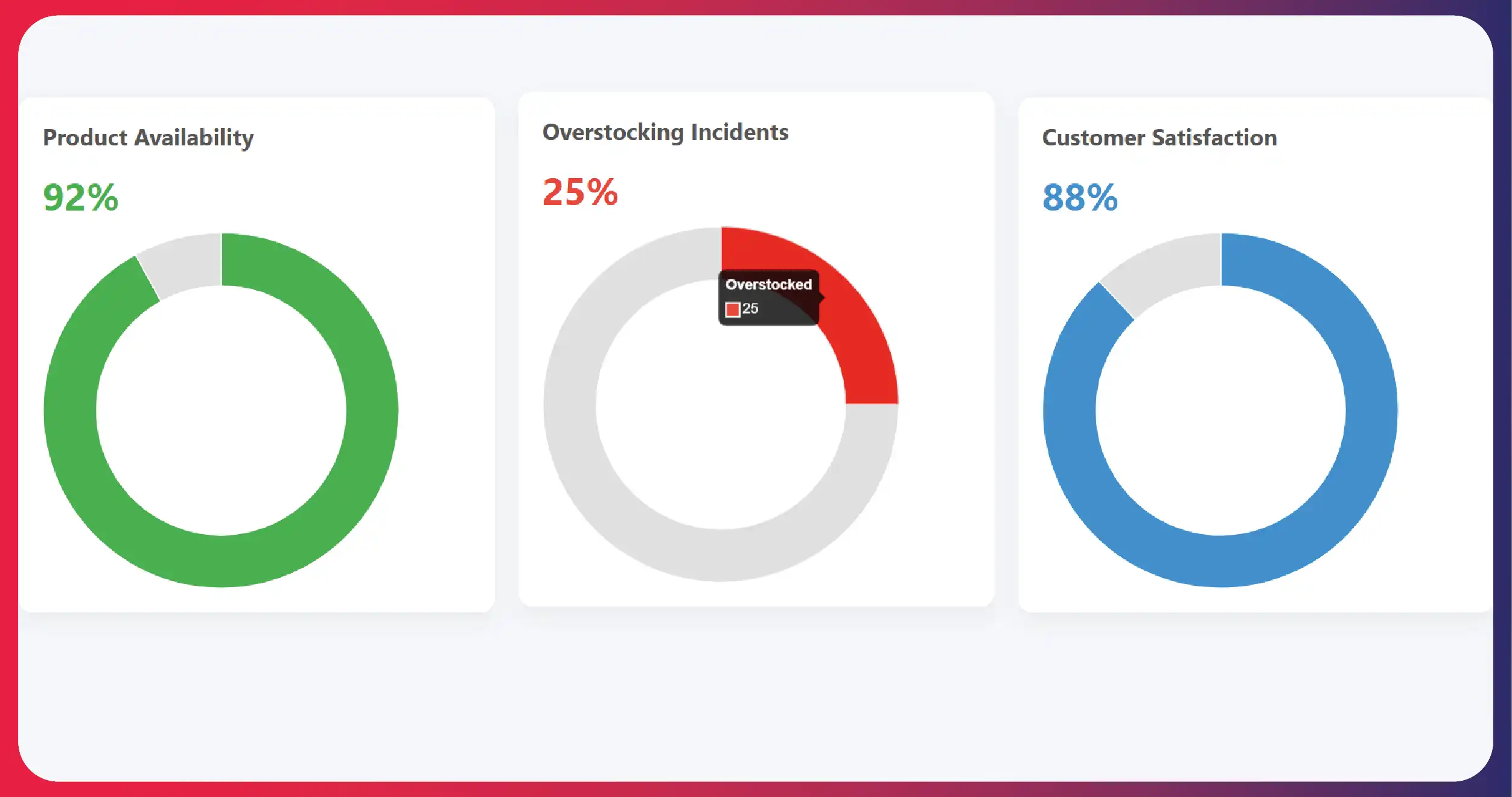Click the empty header area above the Overstocking Incidents card
1512x797 pixels.
756,54
